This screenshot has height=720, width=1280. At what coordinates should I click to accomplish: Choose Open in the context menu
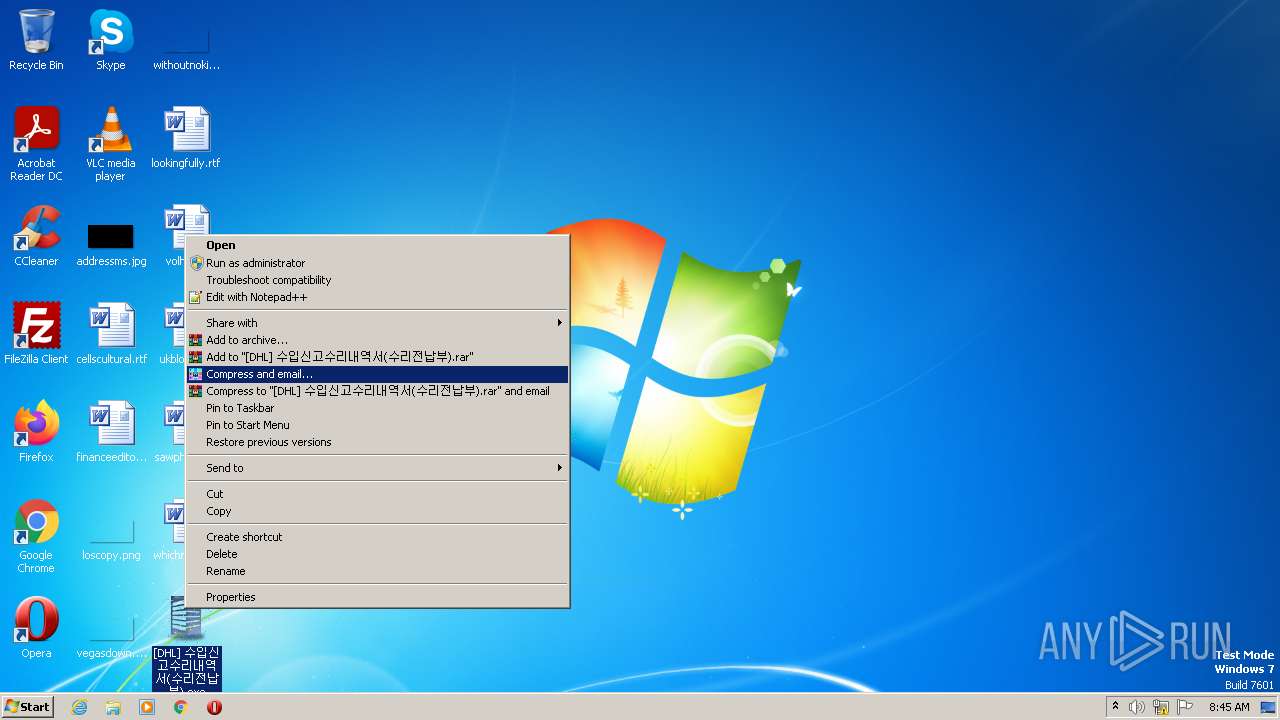[x=378, y=245]
